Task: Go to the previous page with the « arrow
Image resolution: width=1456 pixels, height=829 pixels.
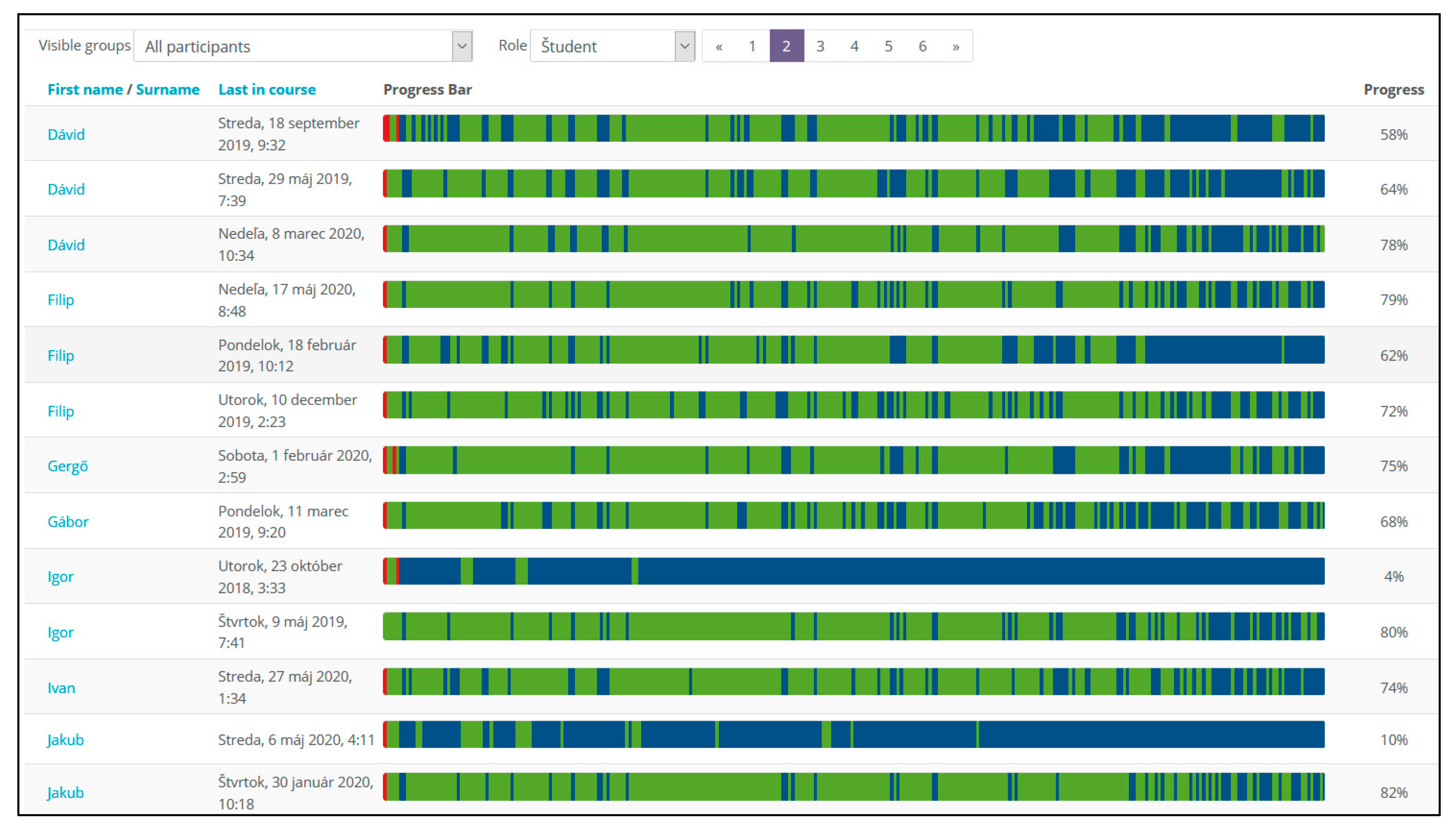Action: 719,46
